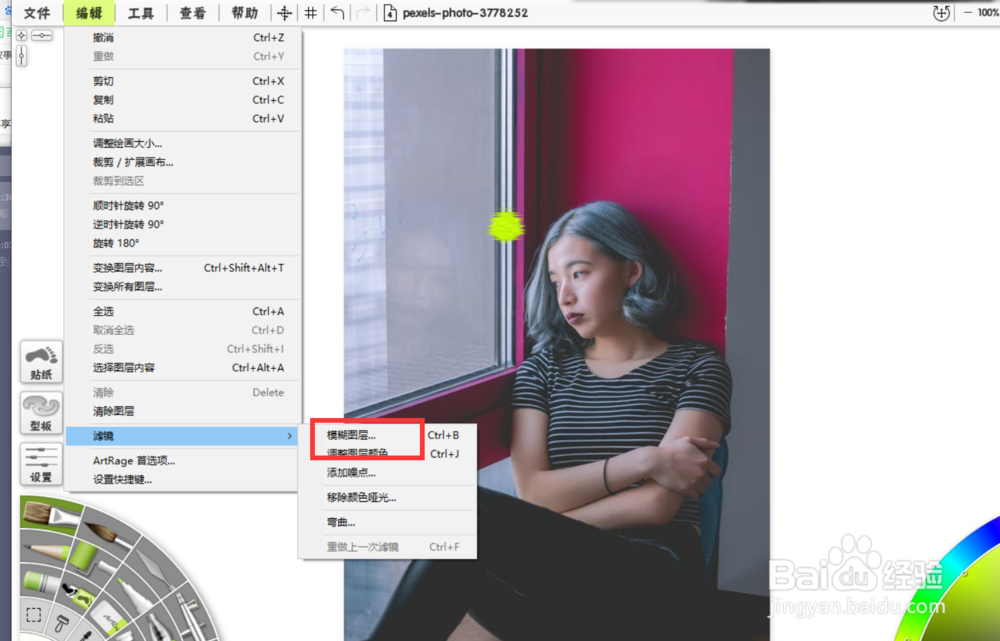Click the canvas move crosshair icon

284,13
